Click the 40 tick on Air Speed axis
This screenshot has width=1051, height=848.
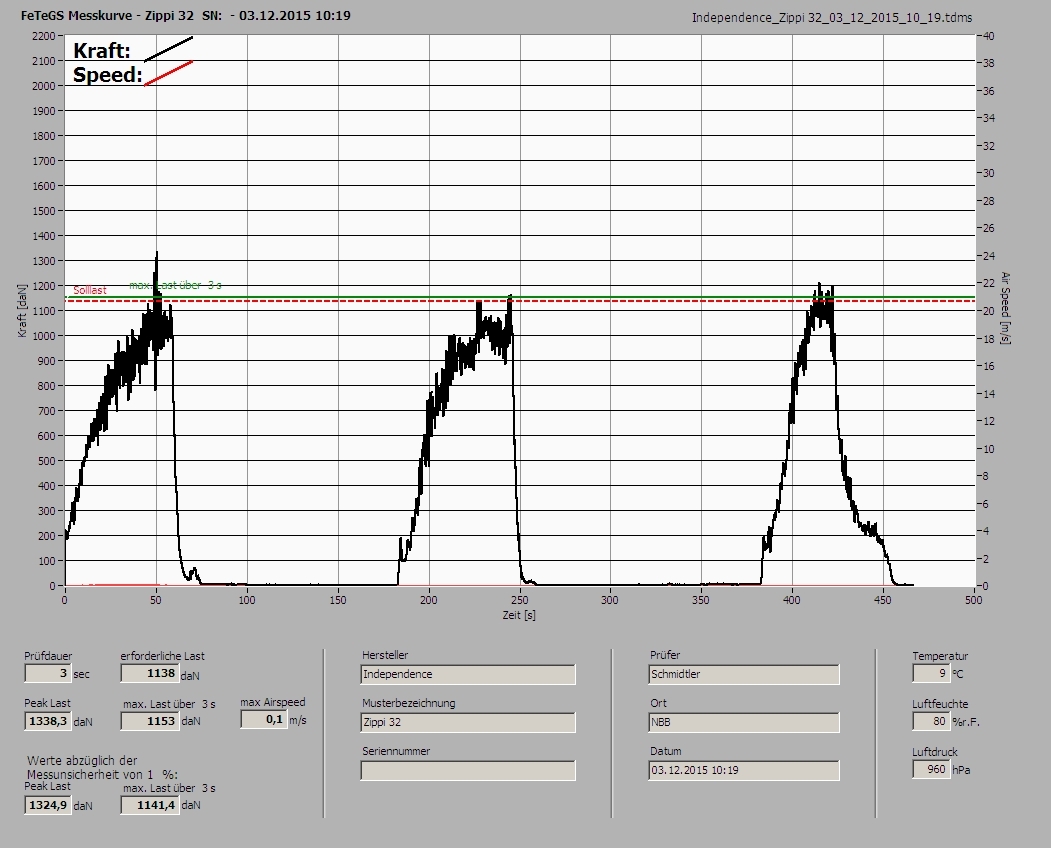click(988, 36)
